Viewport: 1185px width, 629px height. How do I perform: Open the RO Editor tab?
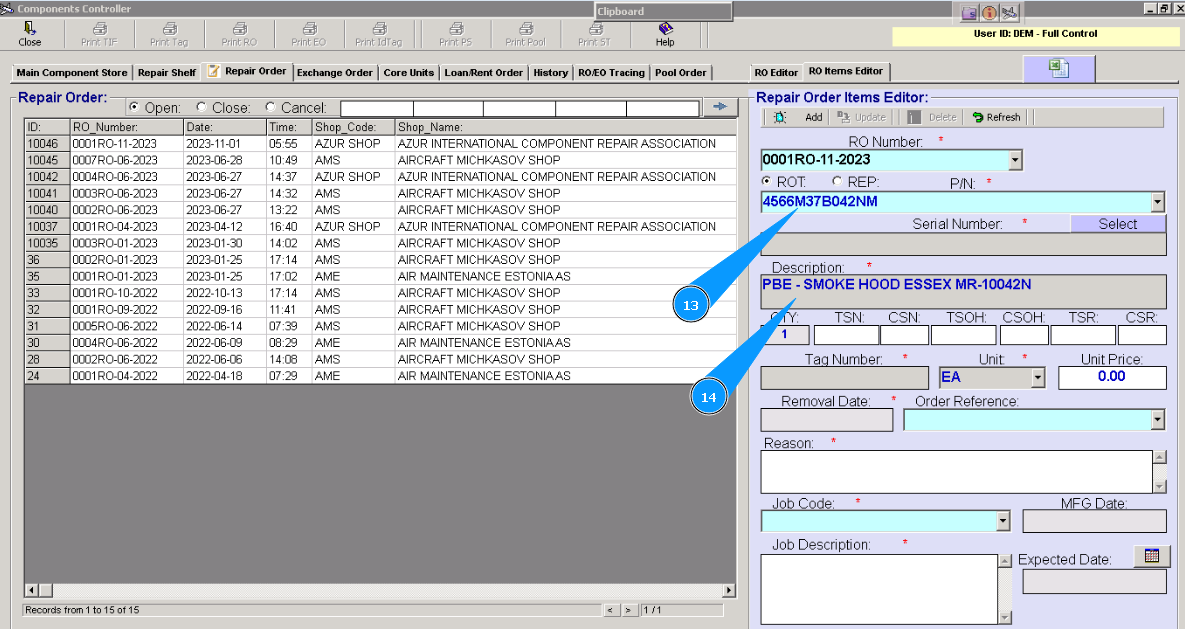coord(776,73)
